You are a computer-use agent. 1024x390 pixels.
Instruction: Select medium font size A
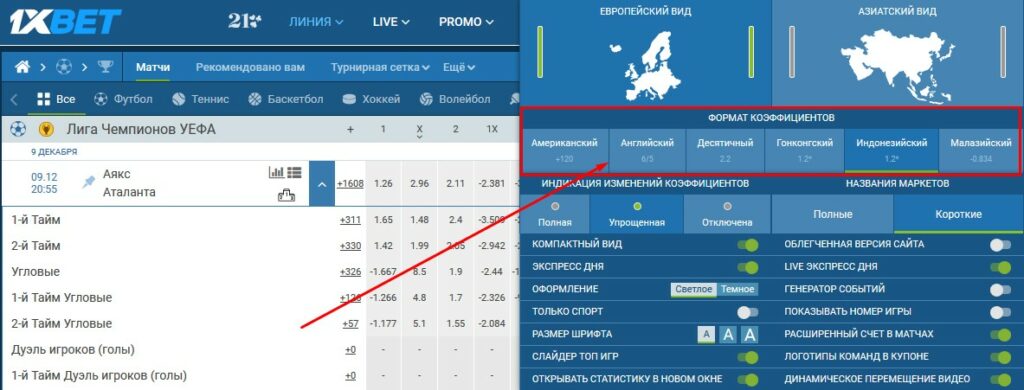[x=728, y=334]
